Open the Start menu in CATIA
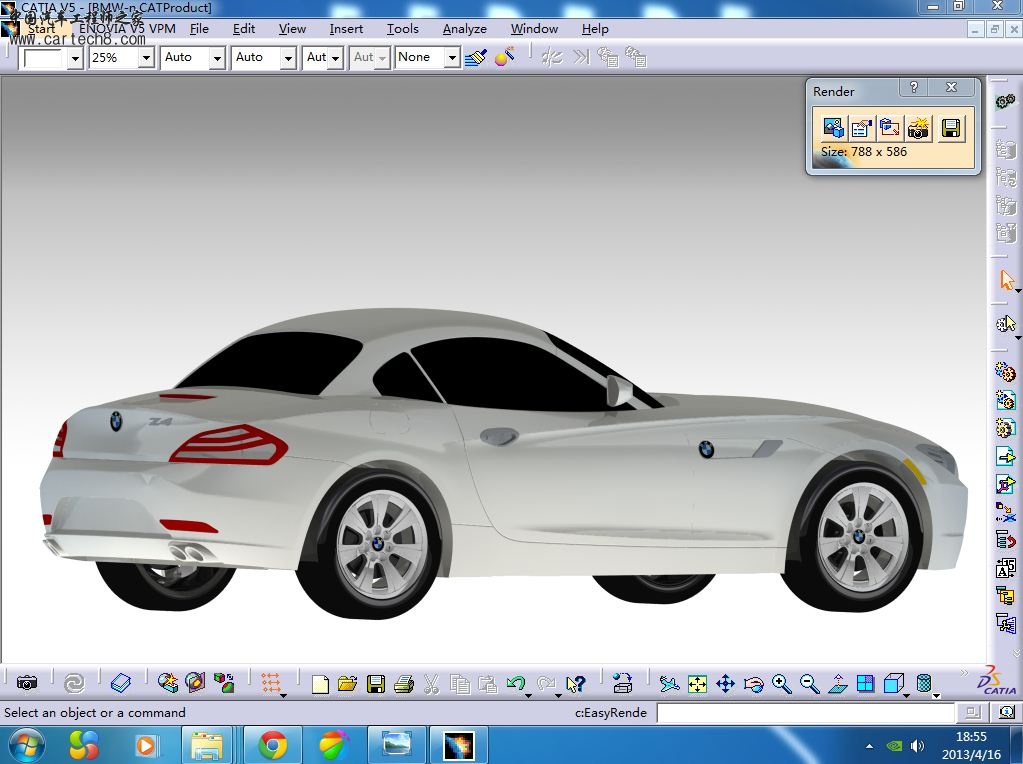The image size is (1023, 764). 42,29
